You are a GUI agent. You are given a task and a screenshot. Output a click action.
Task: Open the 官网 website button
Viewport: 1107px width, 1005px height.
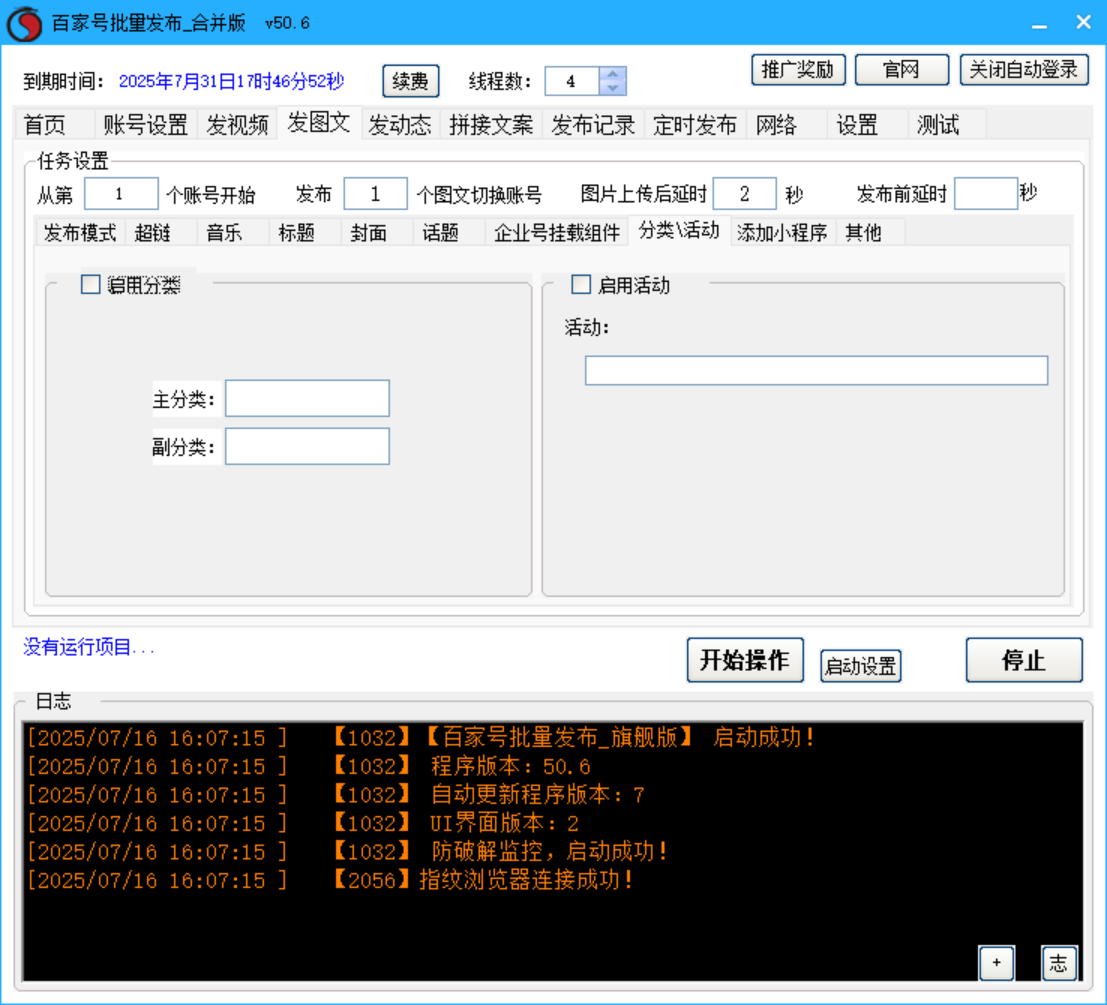click(902, 70)
